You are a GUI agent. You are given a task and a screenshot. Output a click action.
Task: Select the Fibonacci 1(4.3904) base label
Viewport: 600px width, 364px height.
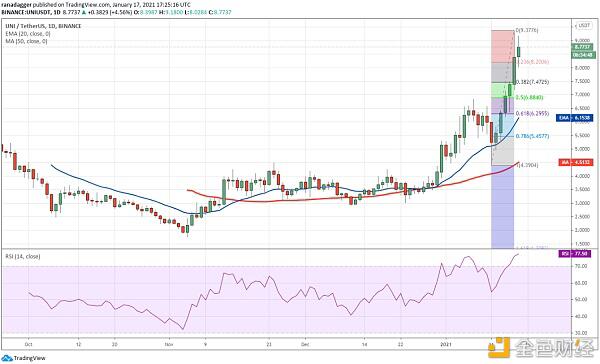528,165
